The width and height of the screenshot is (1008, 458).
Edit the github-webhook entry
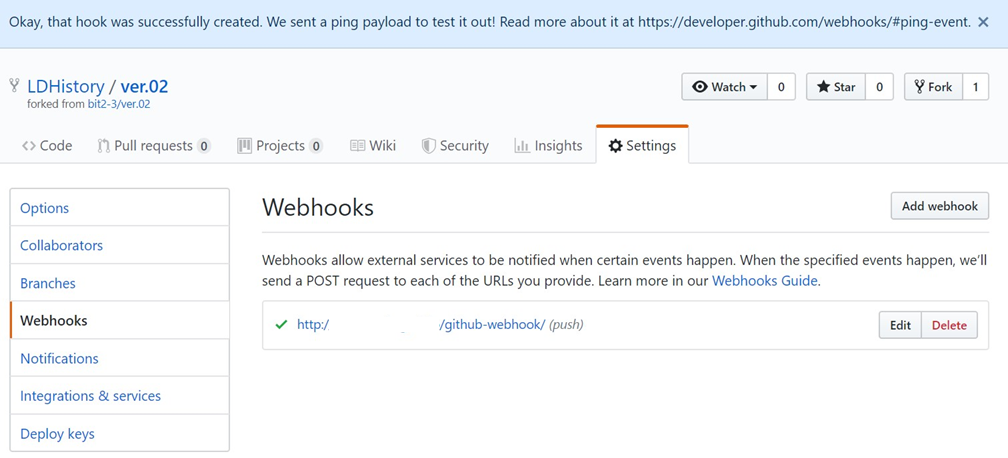pyautogui.click(x=900, y=325)
